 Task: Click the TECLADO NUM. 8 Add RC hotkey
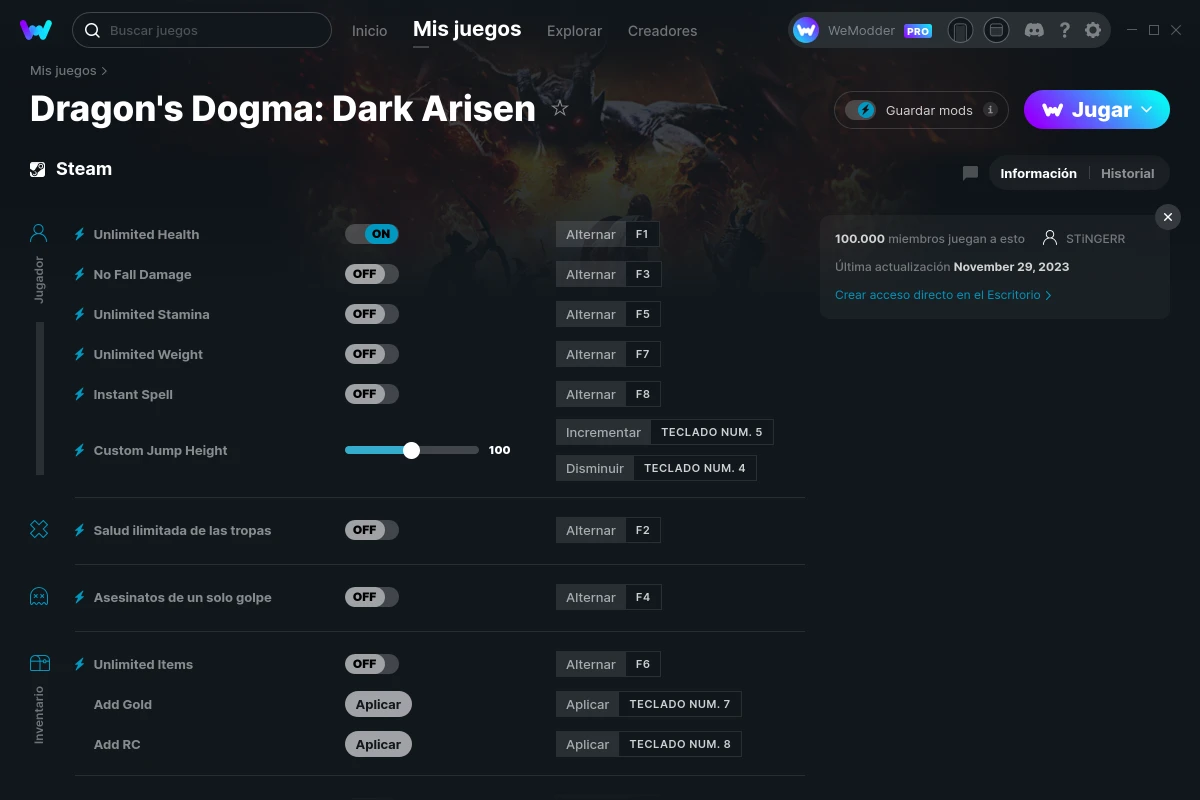(680, 744)
